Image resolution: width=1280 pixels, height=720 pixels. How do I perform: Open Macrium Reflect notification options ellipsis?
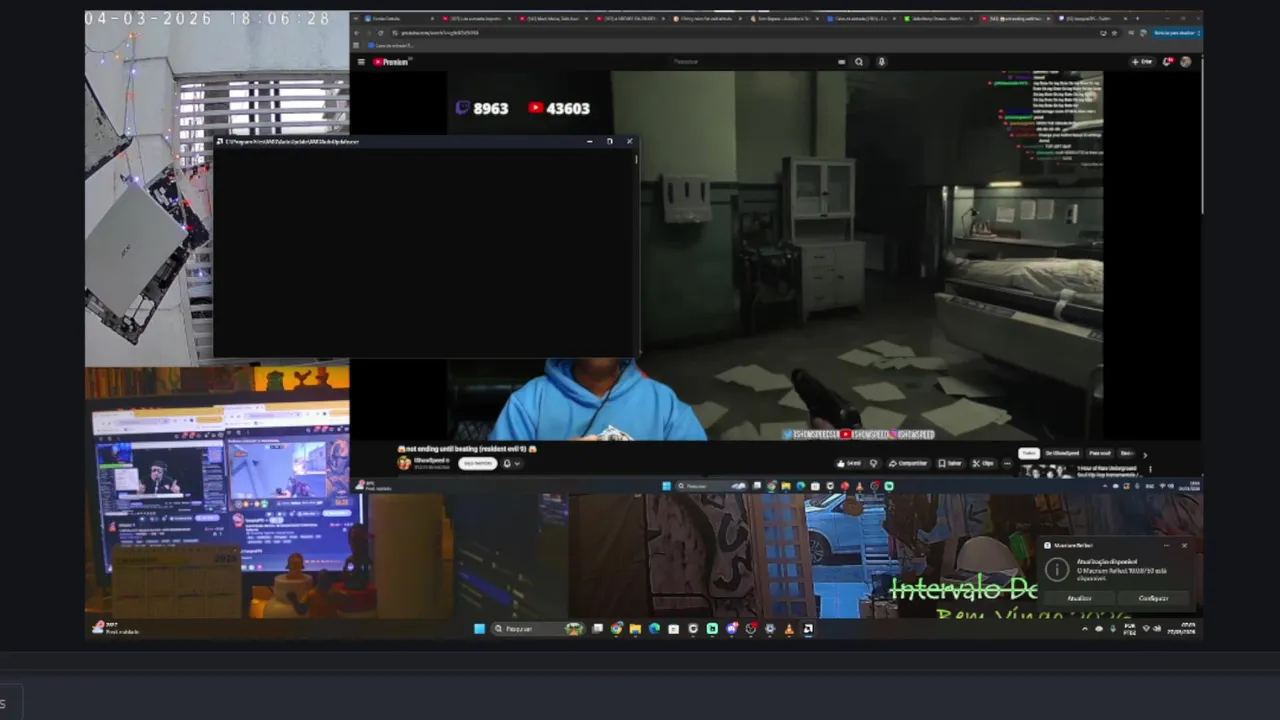[x=1166, y=545]
